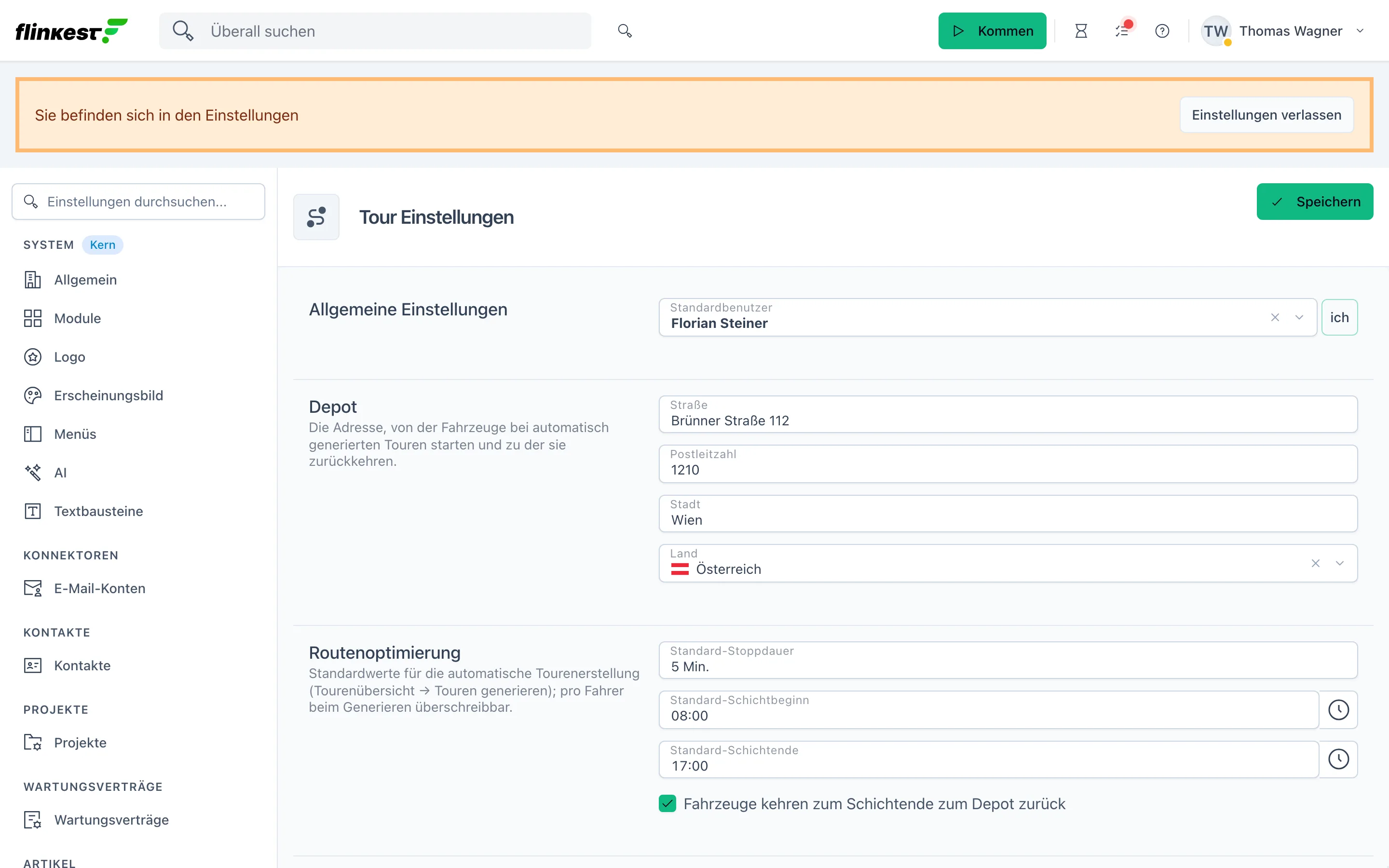Image resolution: width=1389 pixels, height=868 pixels.
Task: Click the magnifier icon right of search bar
Action: [x=625, y=31]
